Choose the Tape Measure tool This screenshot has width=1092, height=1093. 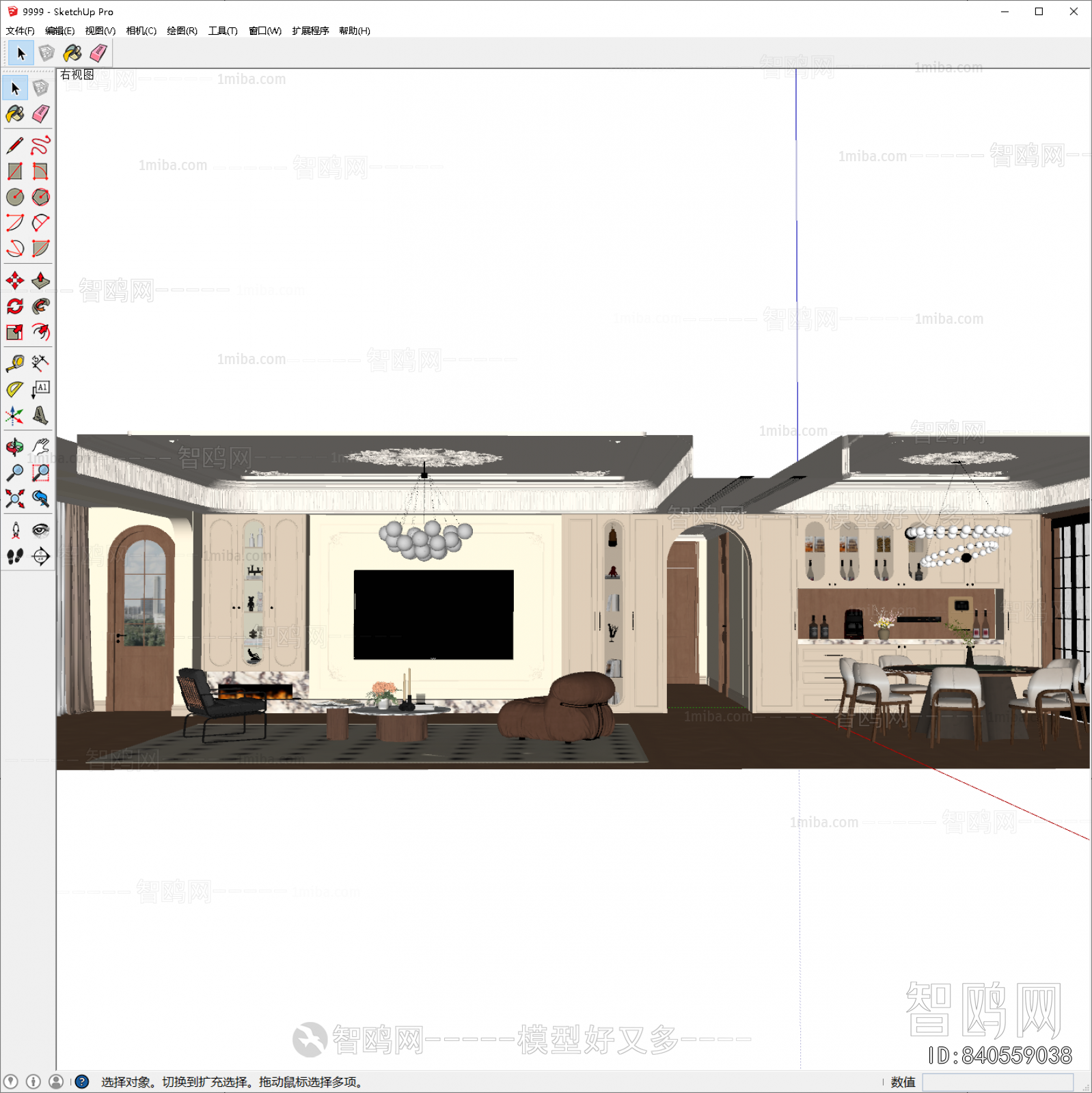click(15, 363)
